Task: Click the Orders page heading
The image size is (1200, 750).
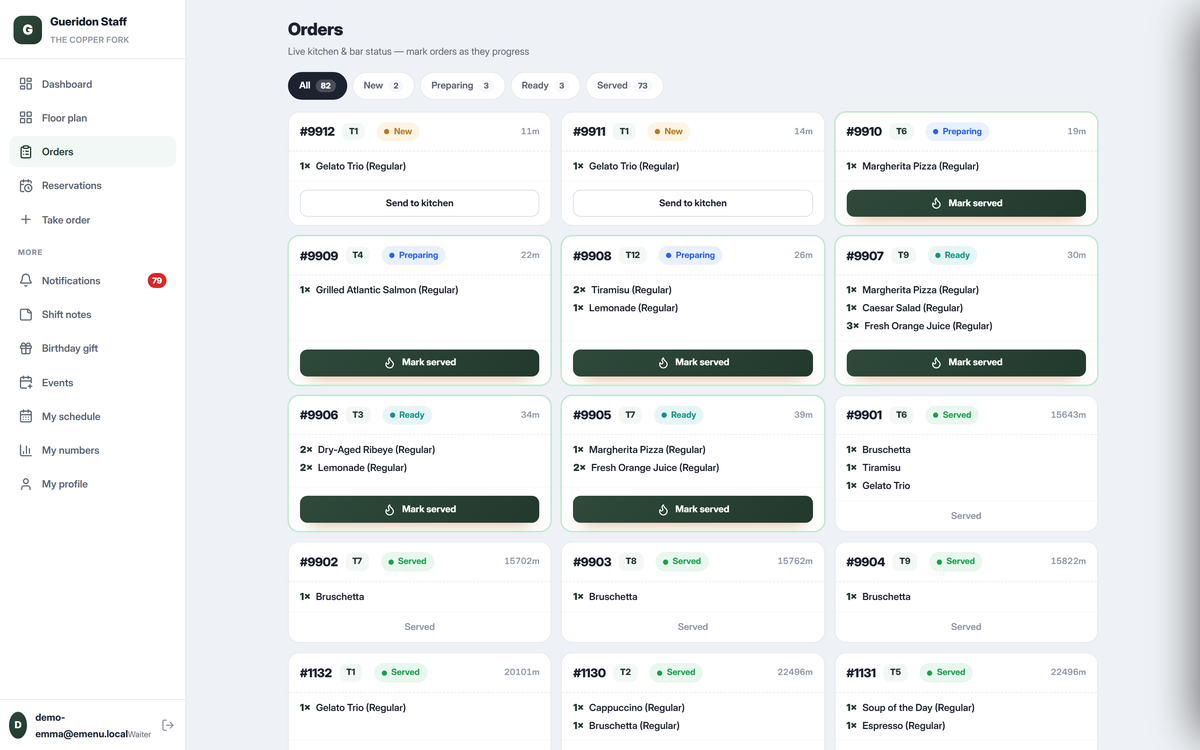Action: coord(315,30)
